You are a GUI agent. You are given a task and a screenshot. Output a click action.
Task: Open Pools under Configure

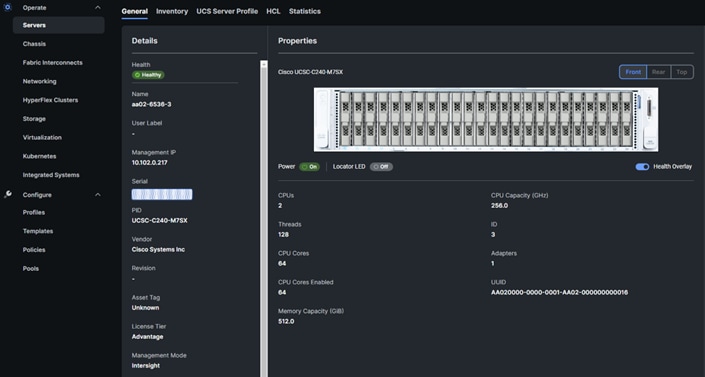[x=31, y=269]
